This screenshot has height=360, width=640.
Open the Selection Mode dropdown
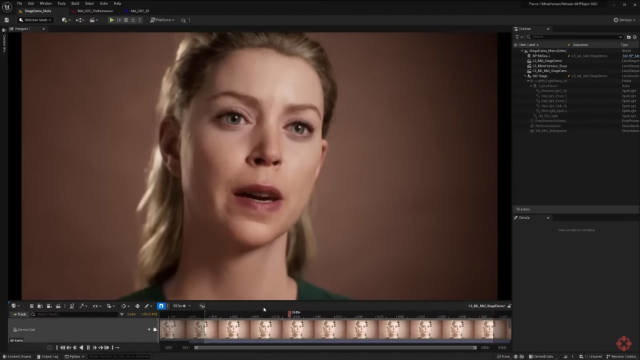[35, 20]
